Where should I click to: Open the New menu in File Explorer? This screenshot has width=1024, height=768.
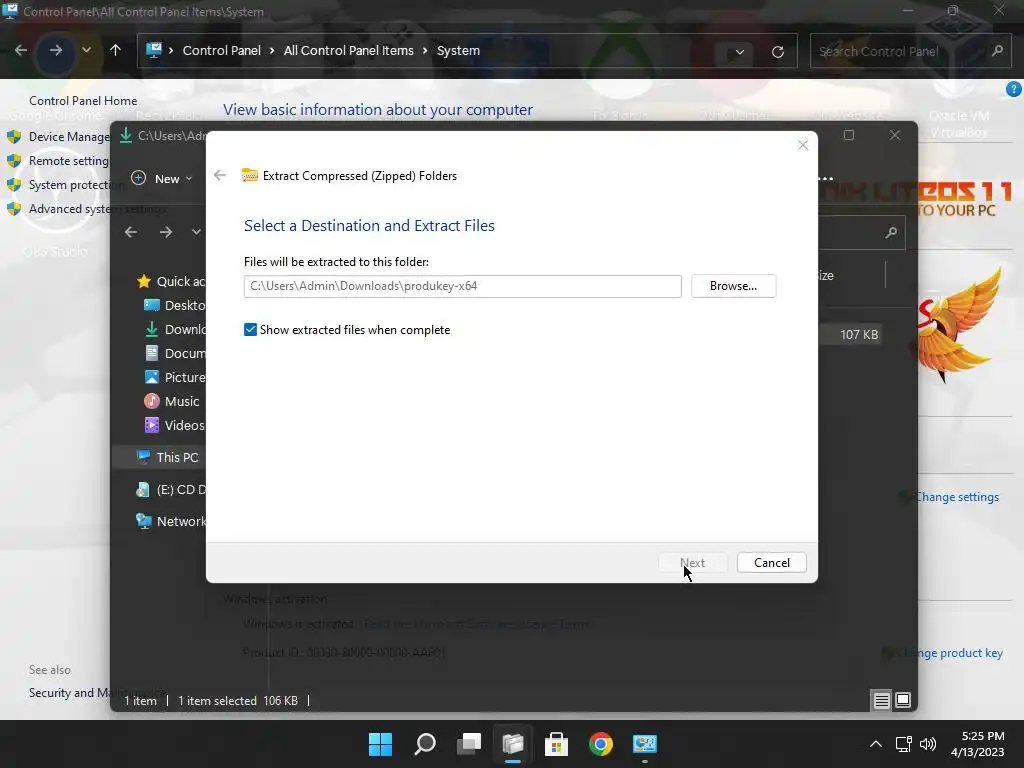[x=162, y=178]
